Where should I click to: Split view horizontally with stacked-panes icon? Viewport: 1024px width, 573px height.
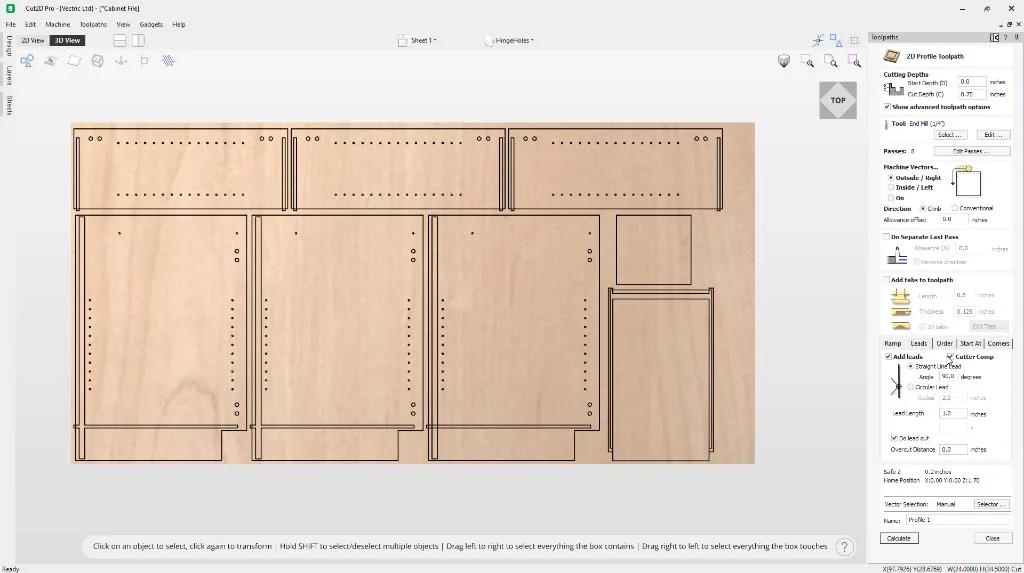coord(120,41)
